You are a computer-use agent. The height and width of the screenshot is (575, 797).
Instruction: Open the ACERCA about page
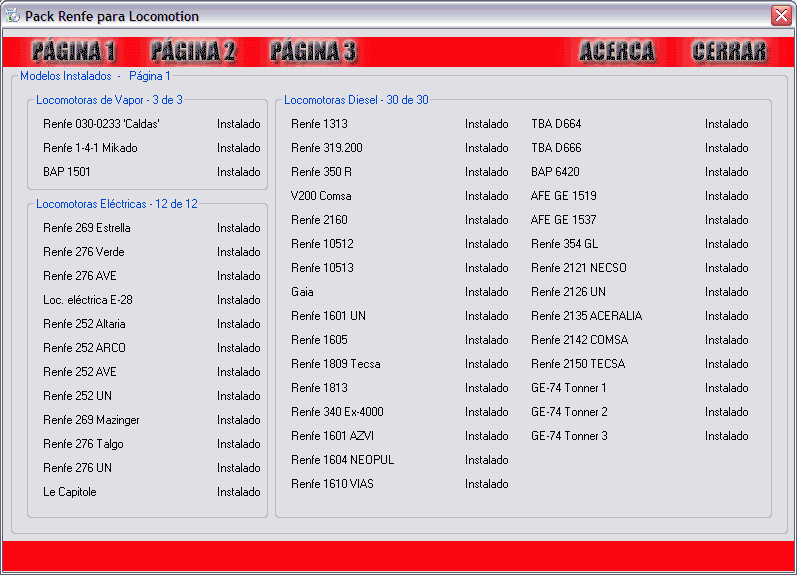point(617,52)
